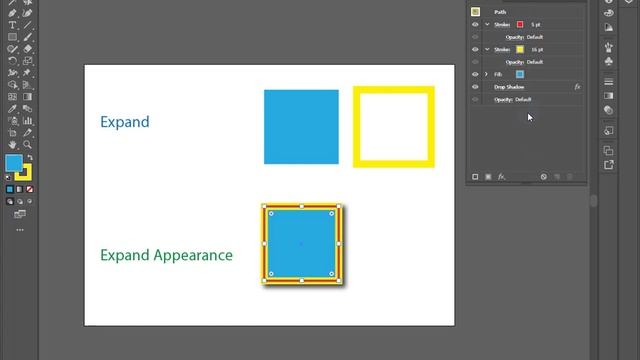Select the Width warp tool
The width and height of the screenshot is (640, 360).
pos(12,73)
